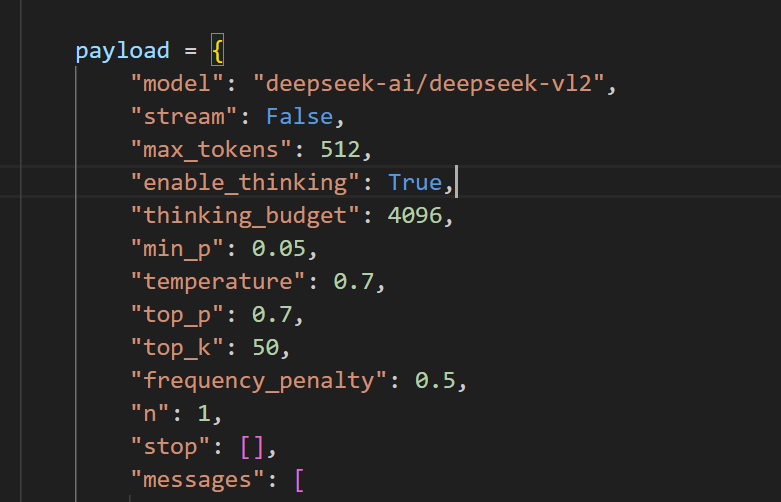The image size is (781, 502).
Task: Click the 1 value after "n"
Action: (x=204, y=413)
